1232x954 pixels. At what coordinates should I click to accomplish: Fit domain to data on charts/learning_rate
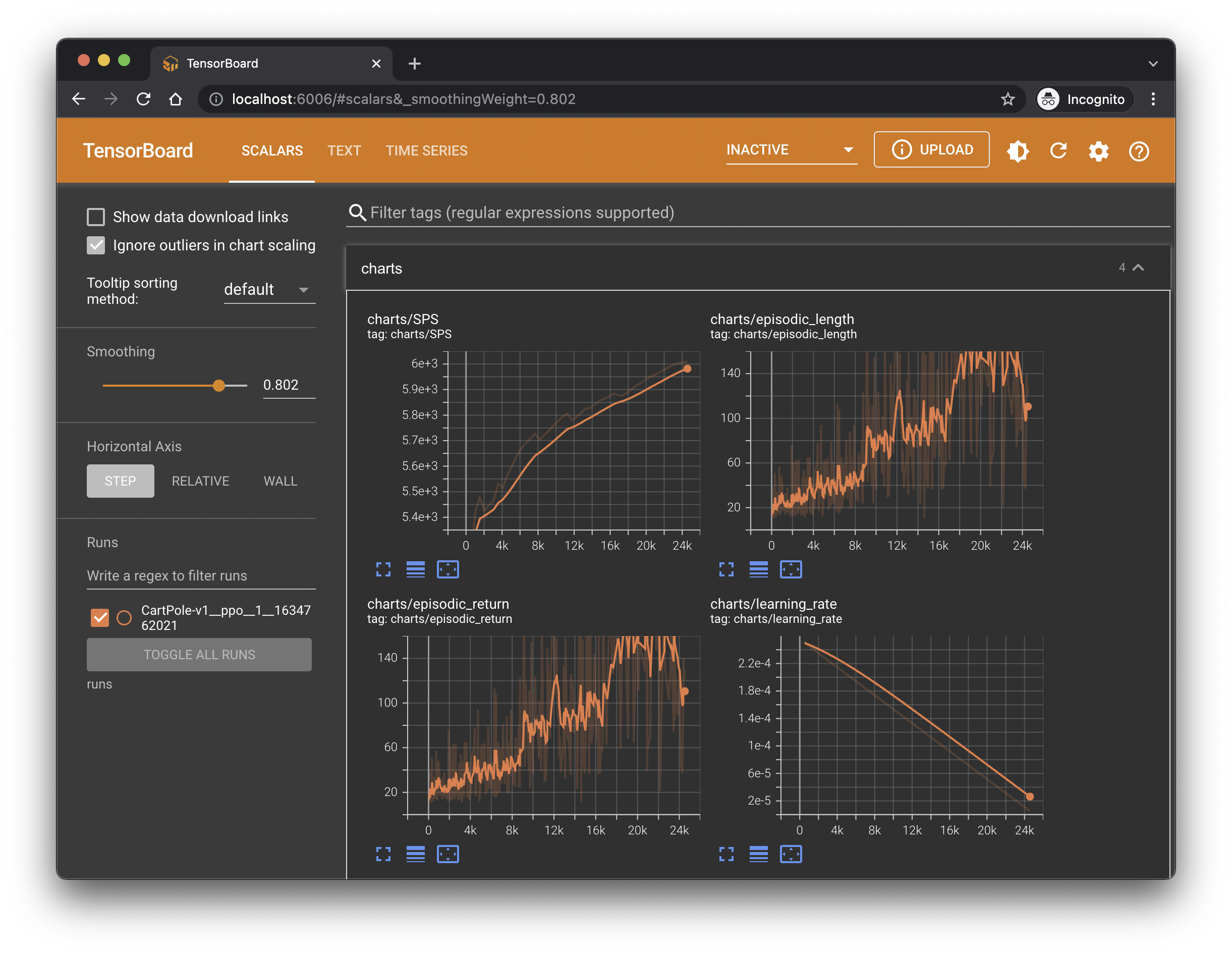point(791,854)
